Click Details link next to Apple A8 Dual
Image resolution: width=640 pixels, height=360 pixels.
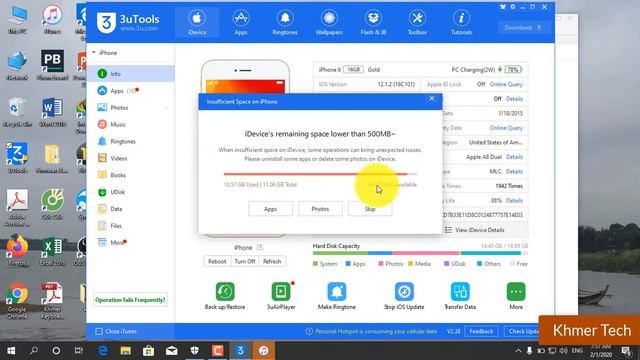point(514,157)
